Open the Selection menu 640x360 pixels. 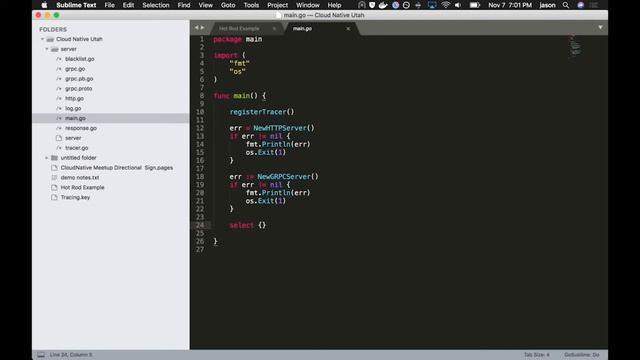156,5
